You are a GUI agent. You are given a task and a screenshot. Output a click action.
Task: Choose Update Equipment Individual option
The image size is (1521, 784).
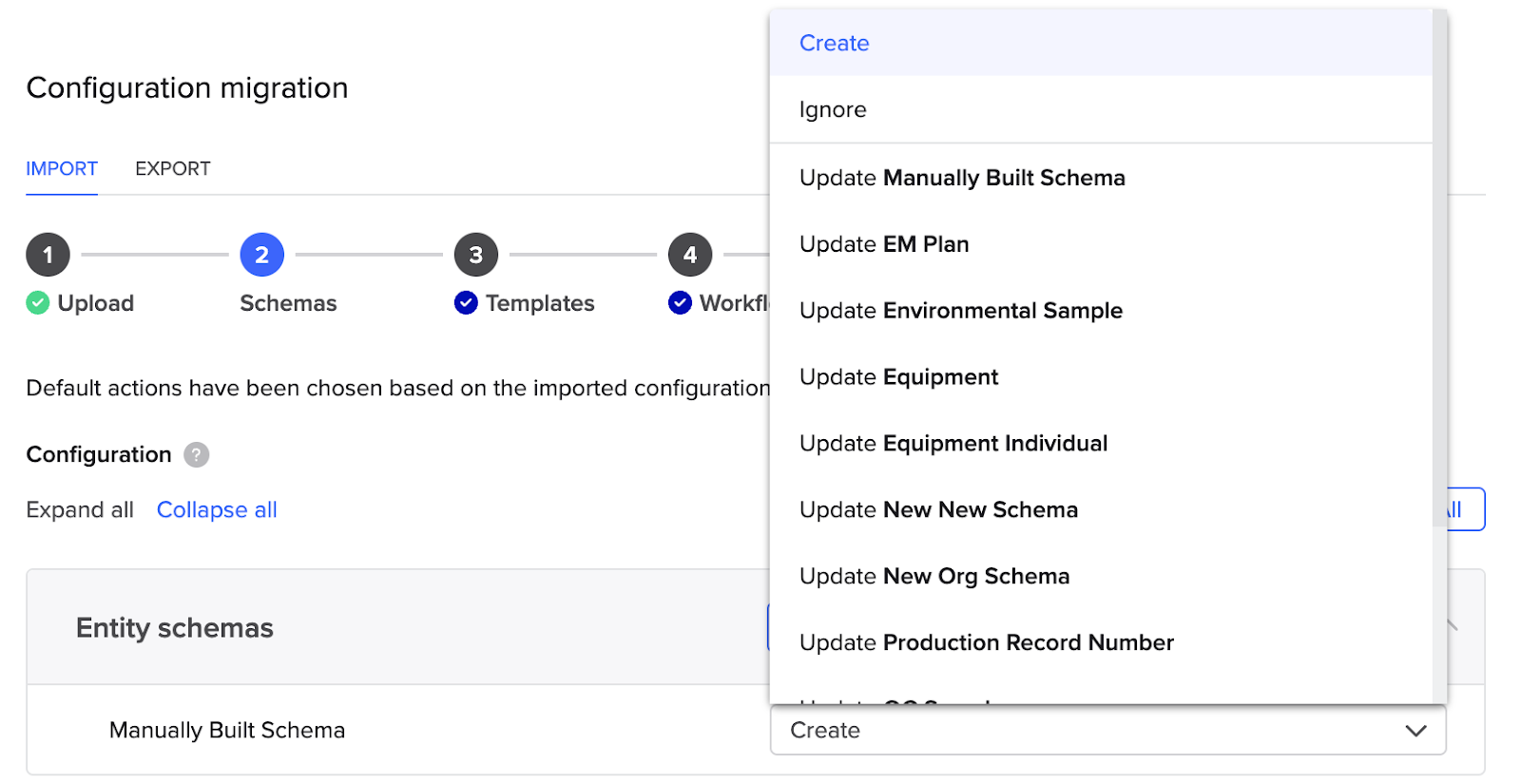tap(953, 444)
